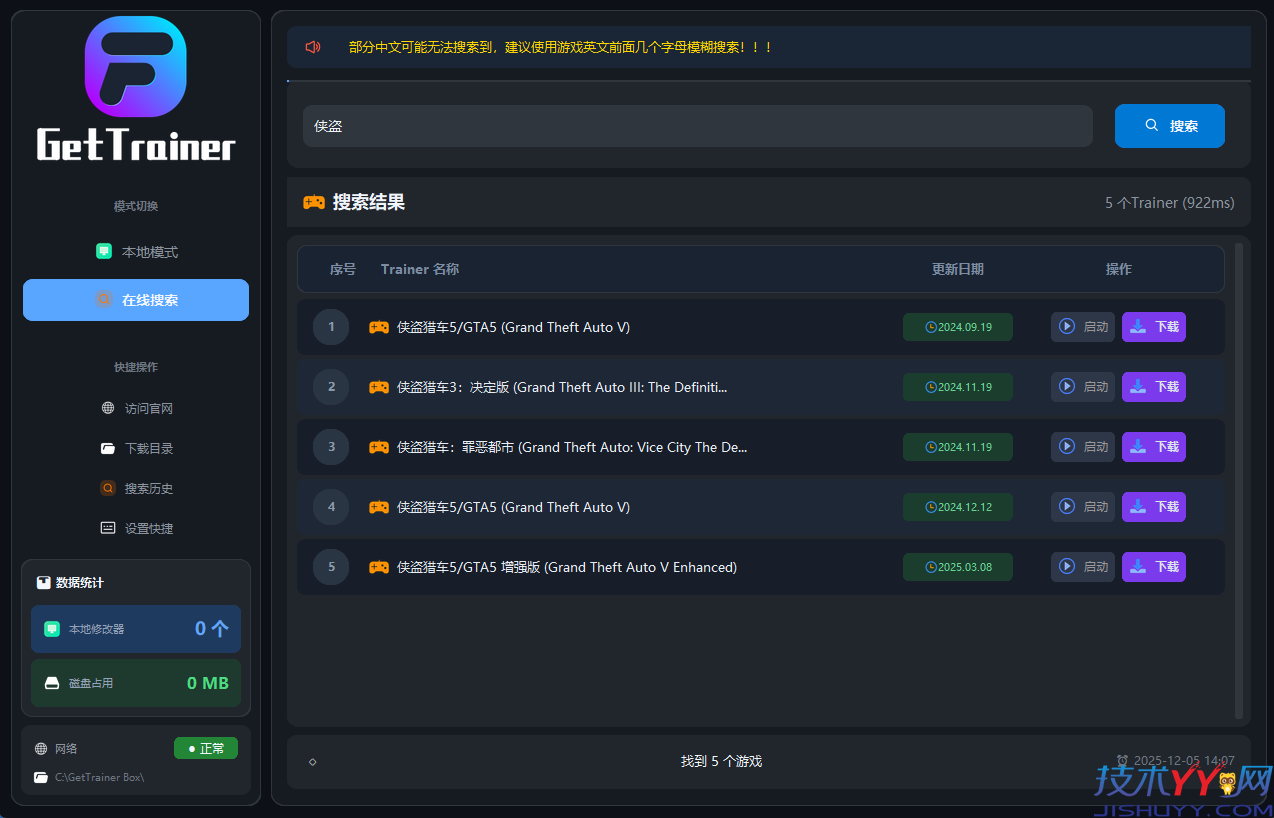Open 本地修改器 count entry in 数据统计

135,628
